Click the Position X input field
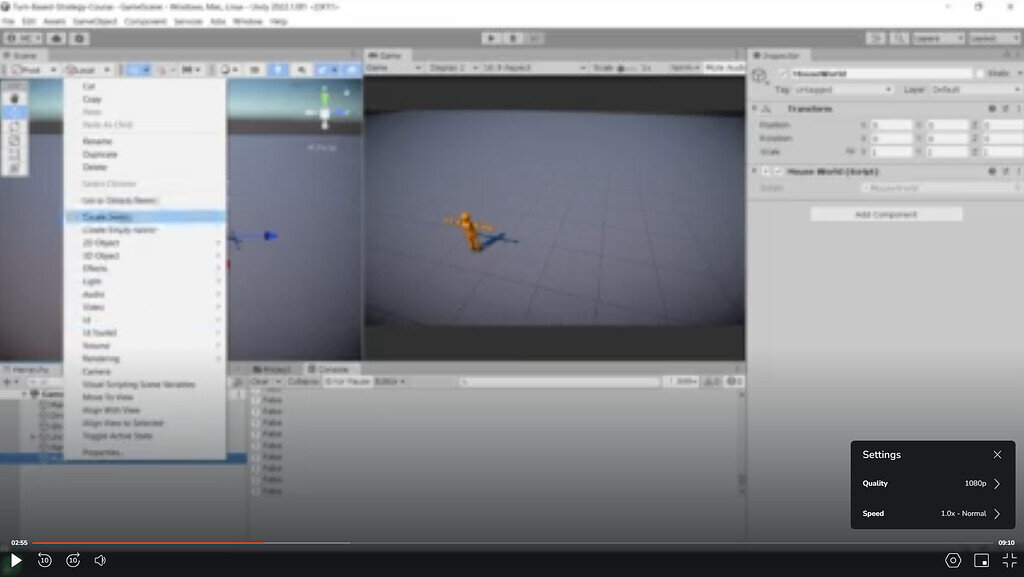 click(x=891, y=125)
